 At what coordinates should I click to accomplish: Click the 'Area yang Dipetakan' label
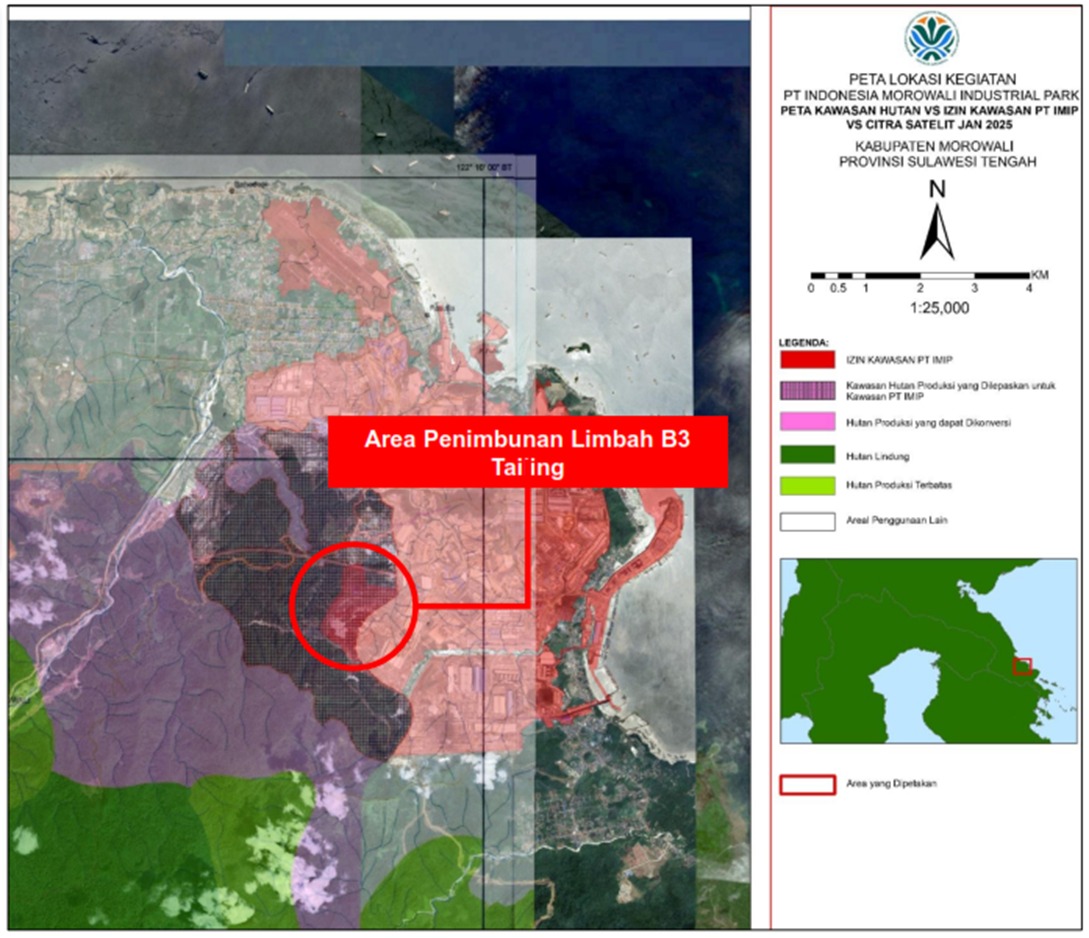[891, 783]
